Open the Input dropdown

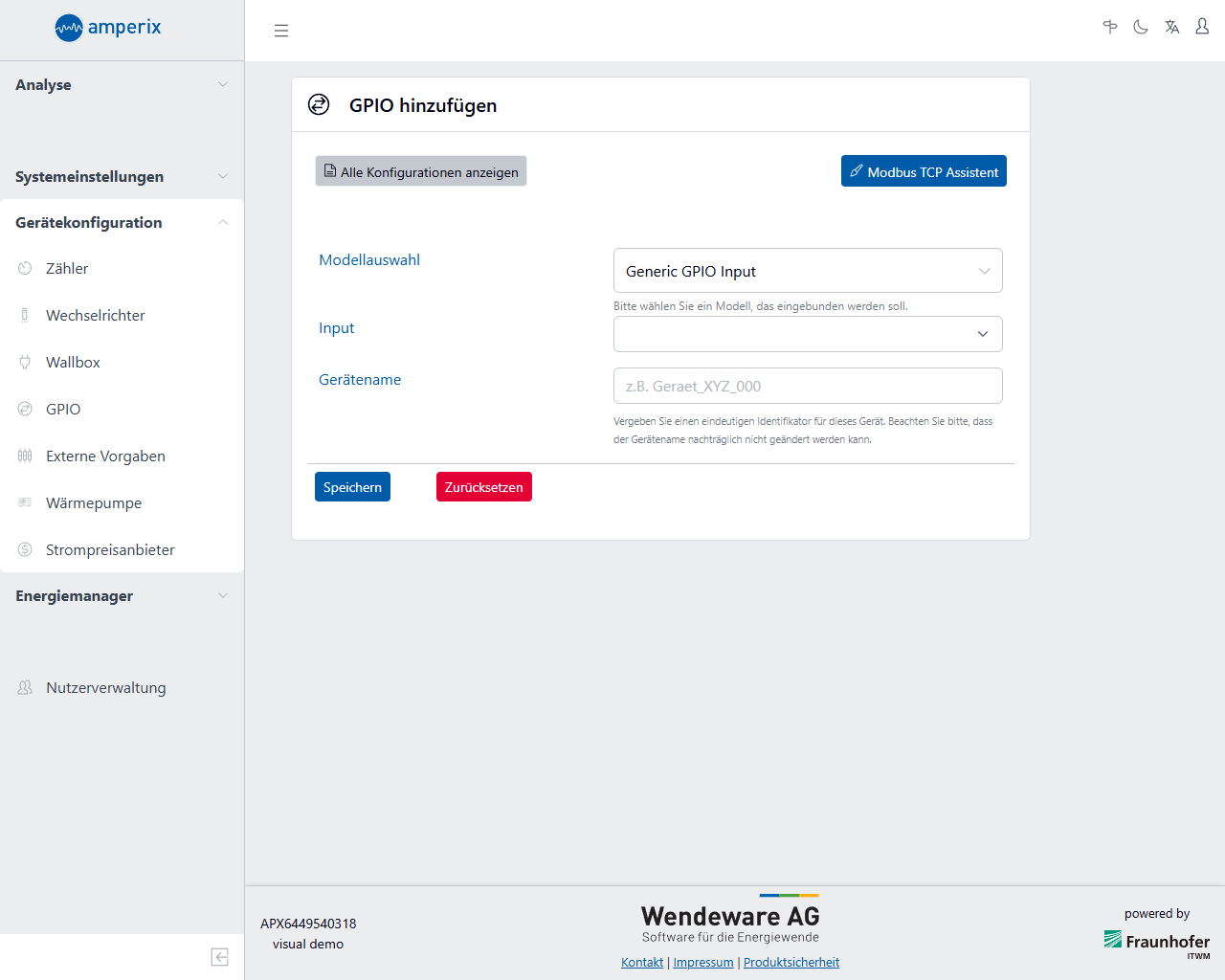pos(807,334)
